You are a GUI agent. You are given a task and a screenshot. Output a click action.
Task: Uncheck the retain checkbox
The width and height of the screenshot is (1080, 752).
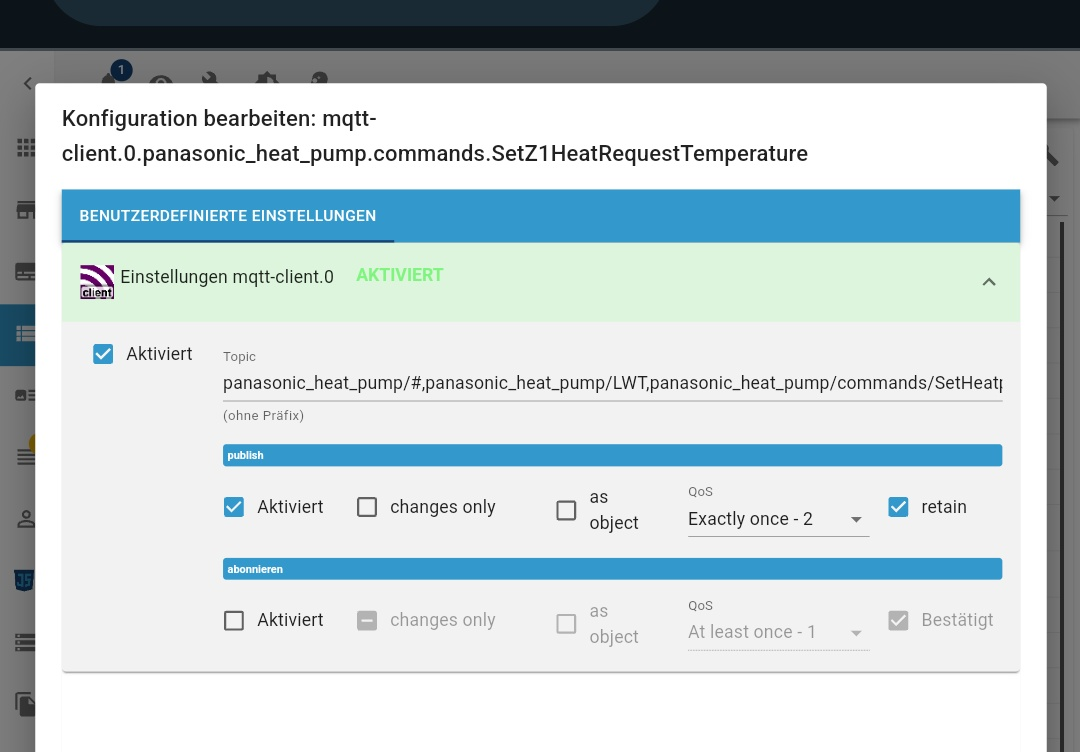coord(898,507)
